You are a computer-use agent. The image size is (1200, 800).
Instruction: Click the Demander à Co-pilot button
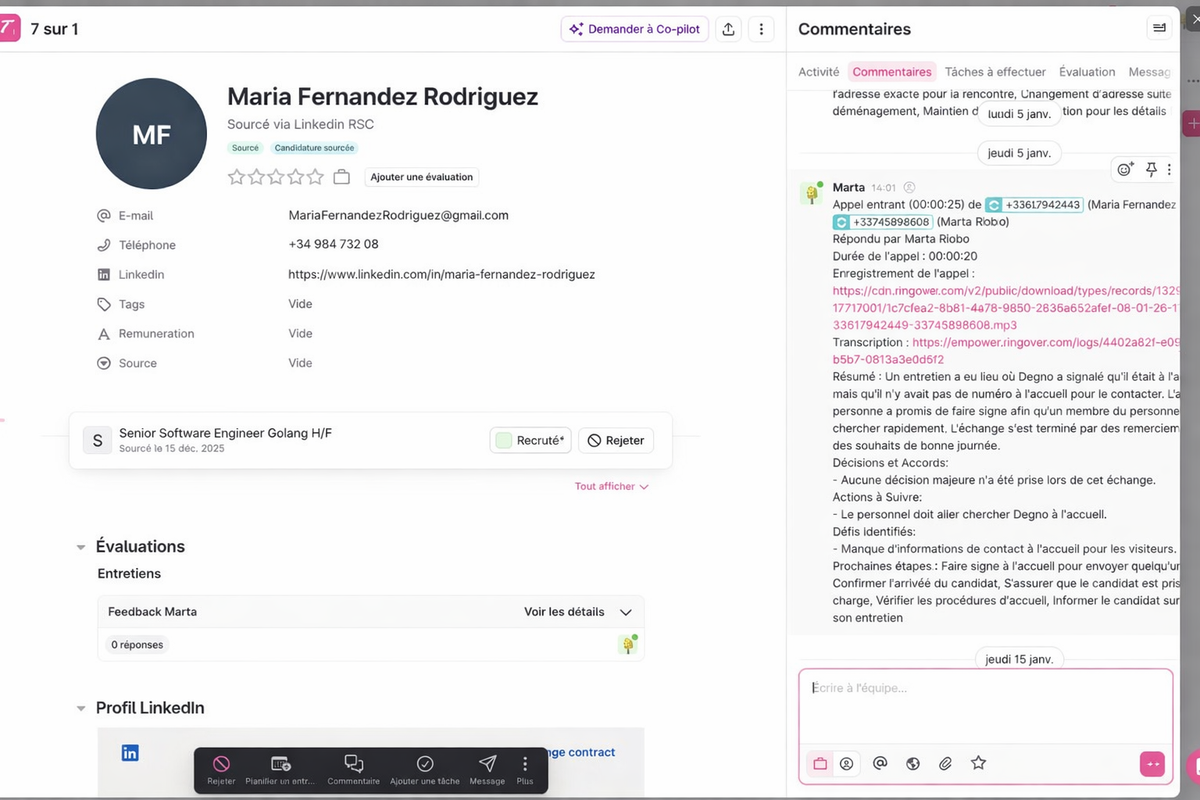point(635,29)
